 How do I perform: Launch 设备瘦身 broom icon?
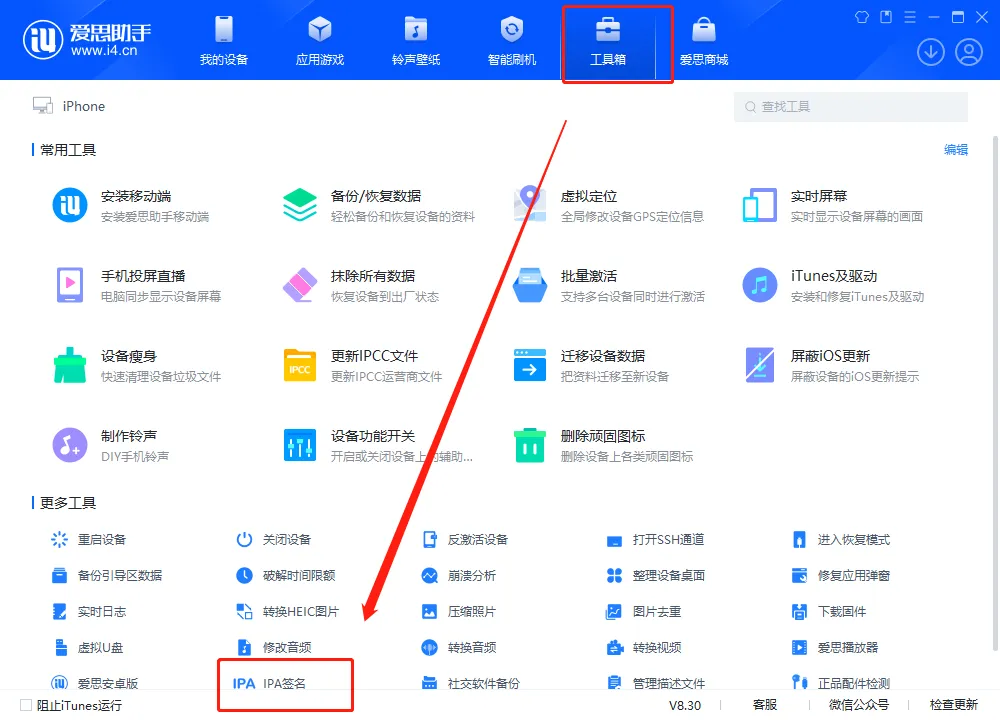tap(70, 365)
